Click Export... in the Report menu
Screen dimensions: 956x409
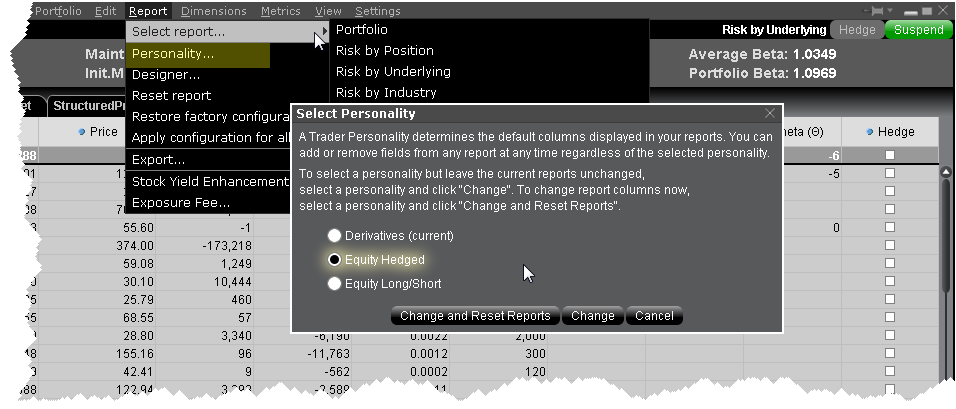(x=158, y=159)
